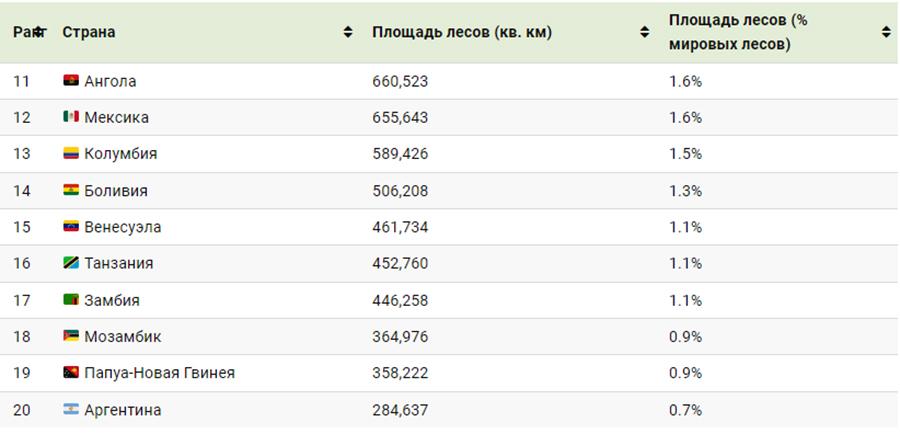This screenshot has height=434, width=900.
Task: Select the Папуа-Новая Гвинея country name
Action: [160, 373]
